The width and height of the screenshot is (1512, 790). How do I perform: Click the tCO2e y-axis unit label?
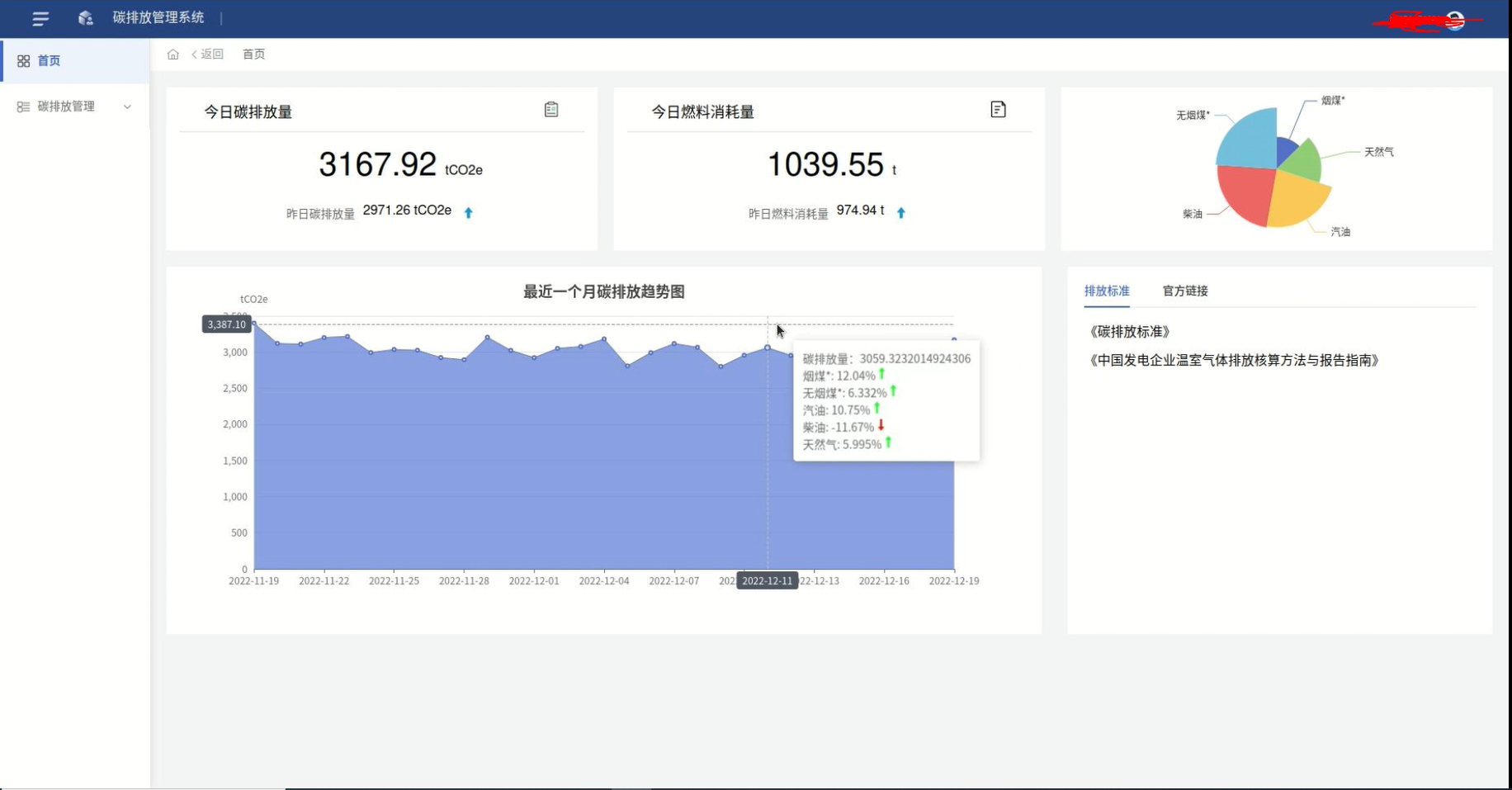[253, 299]
